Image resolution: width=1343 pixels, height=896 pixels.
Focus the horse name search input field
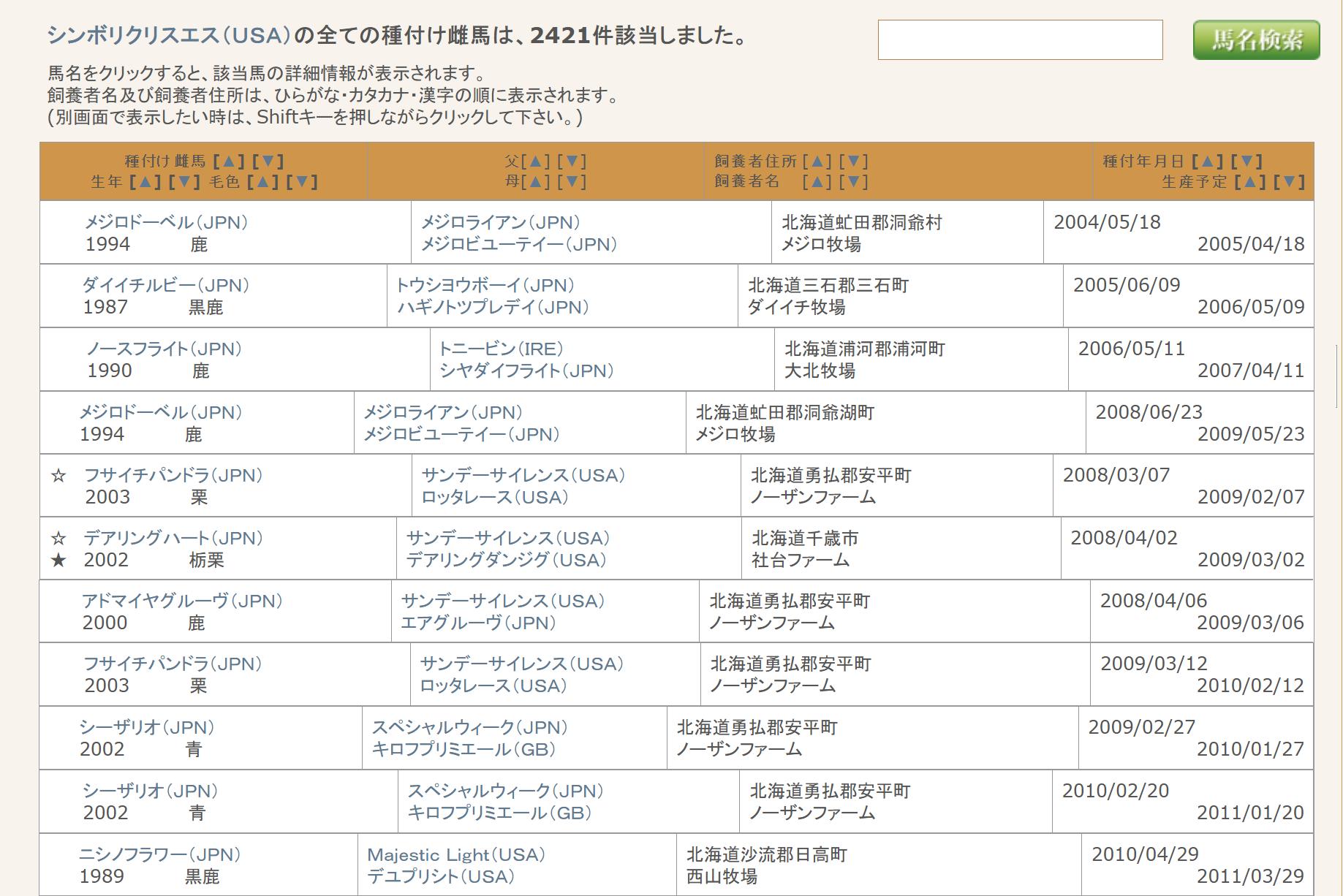[x=1019, y=39]
